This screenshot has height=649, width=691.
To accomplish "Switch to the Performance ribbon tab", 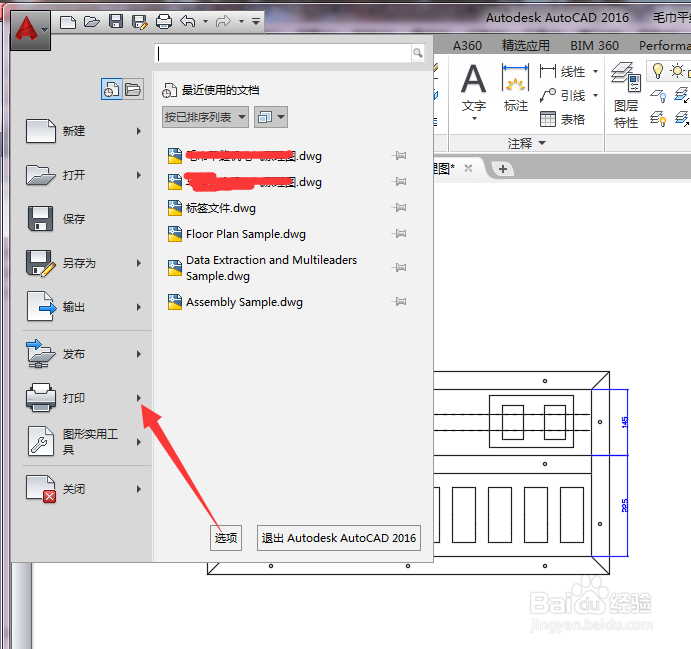I will click(664, 45).
